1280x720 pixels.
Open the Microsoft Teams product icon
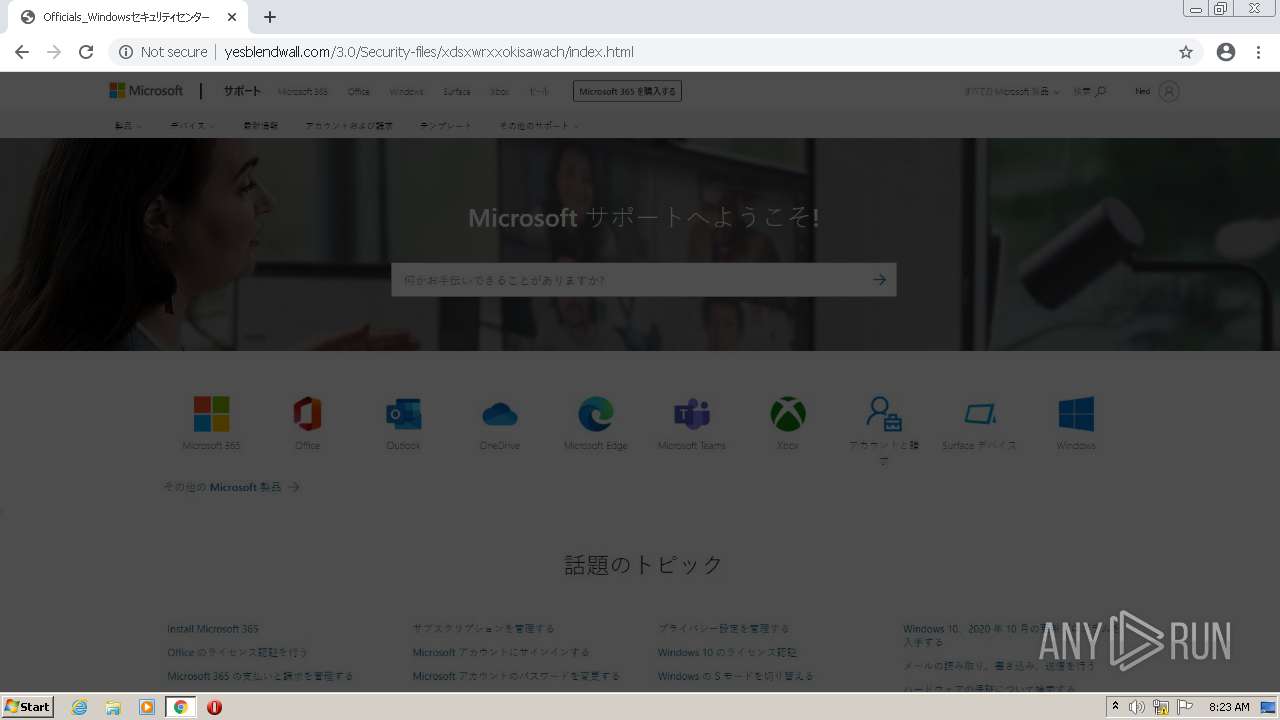(x=692, y=414)
